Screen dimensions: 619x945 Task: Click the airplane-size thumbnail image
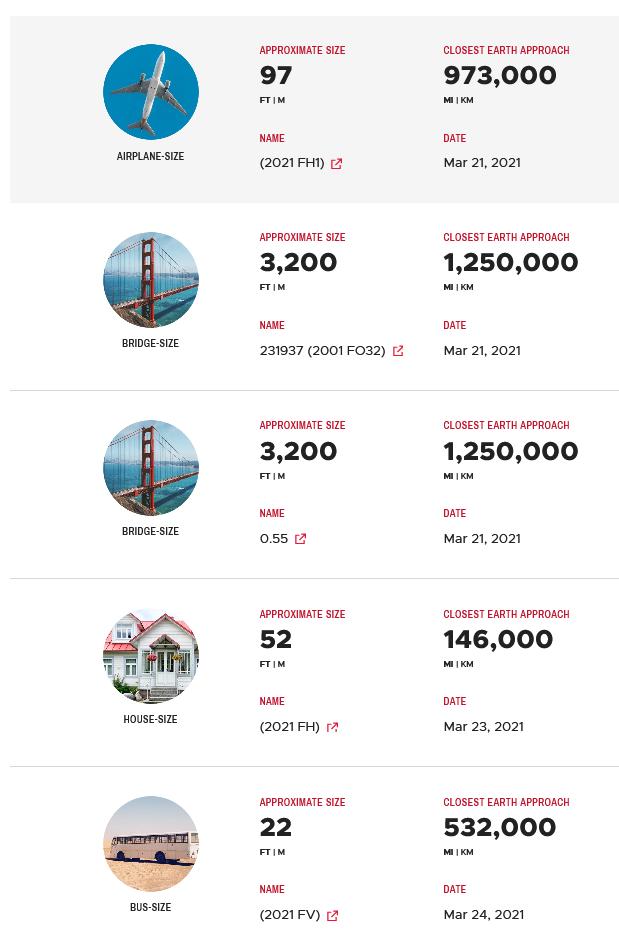tap(151, 92)
